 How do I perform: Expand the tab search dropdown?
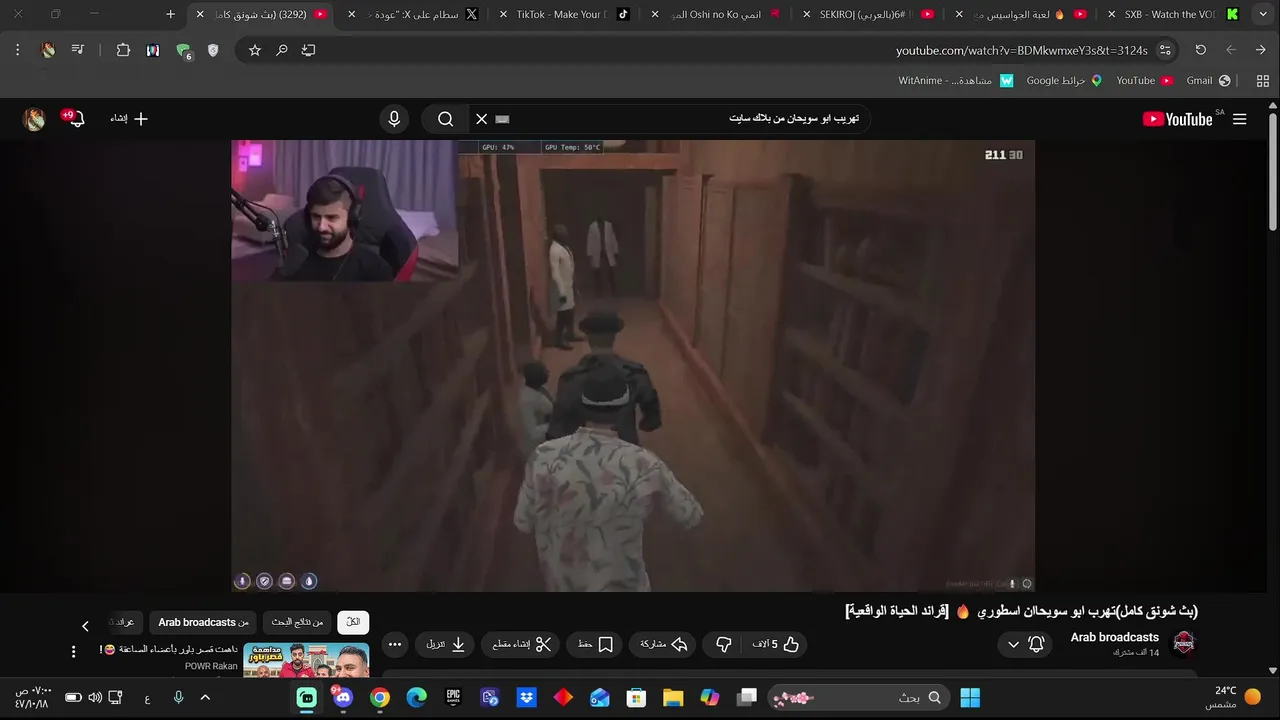[x=1263, y=14]
